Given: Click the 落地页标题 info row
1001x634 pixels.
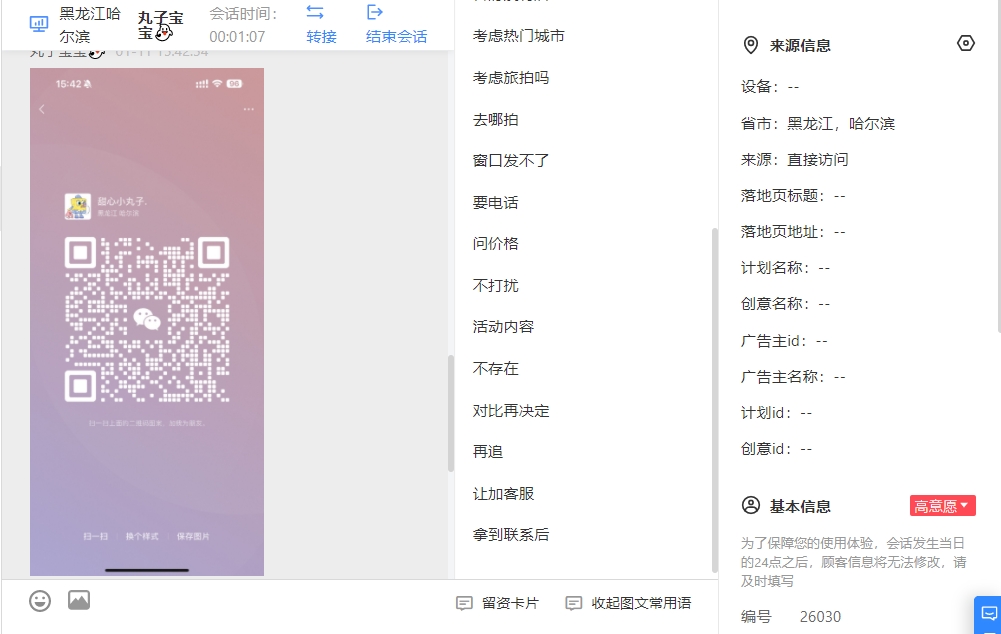Looking at the screenshot, I should (793, 196).
